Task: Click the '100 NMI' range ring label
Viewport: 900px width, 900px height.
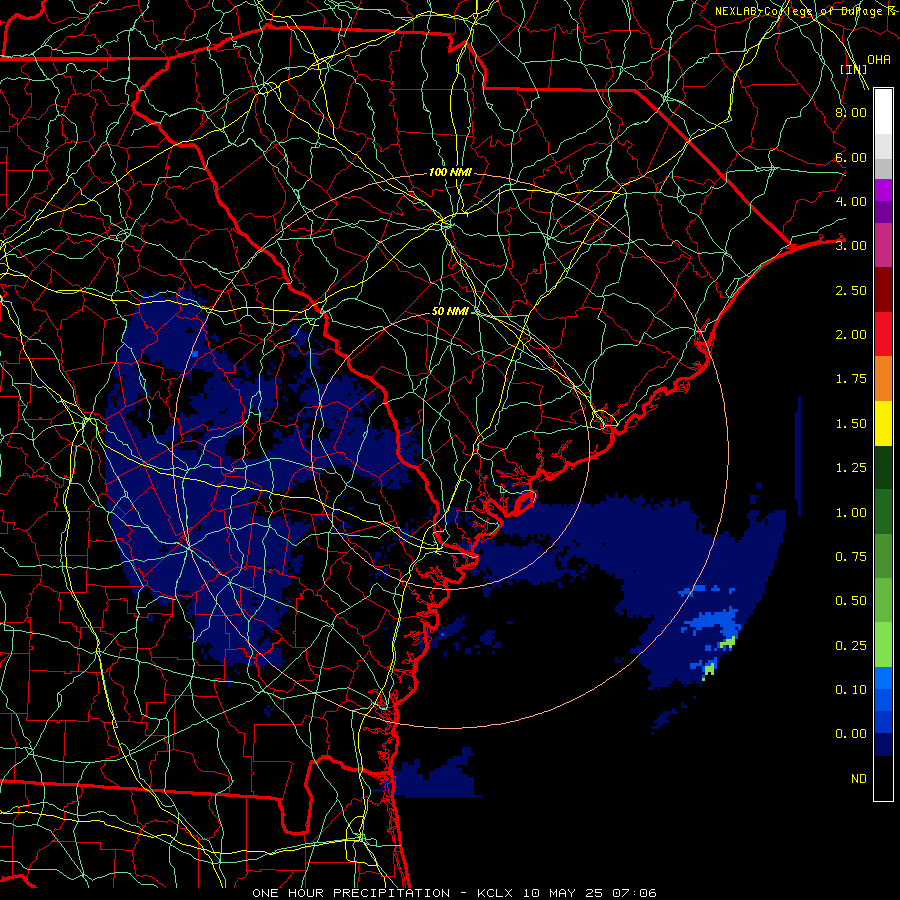Action: 451,172
